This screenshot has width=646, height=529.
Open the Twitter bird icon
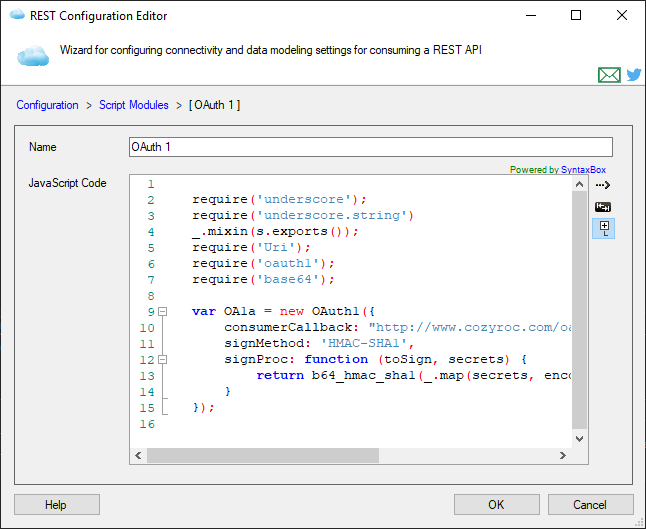[634, 75]
